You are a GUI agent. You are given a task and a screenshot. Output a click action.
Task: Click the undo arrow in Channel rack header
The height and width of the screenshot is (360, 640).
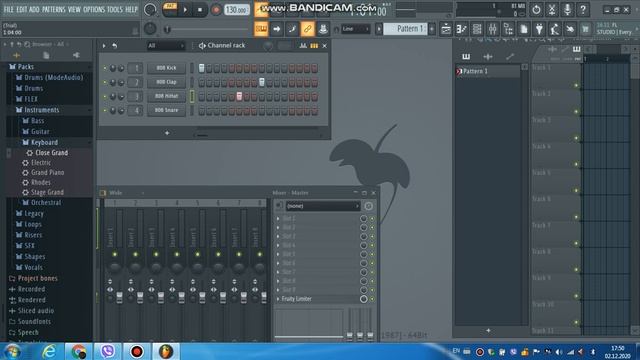[115, 46]
